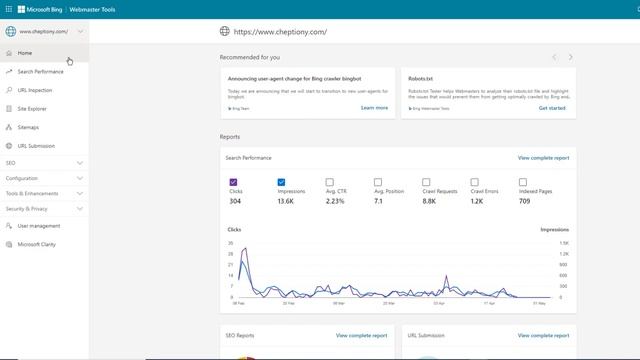Open Sitemaps in the sidebar
640x360 pixels.
click(44, 127)
